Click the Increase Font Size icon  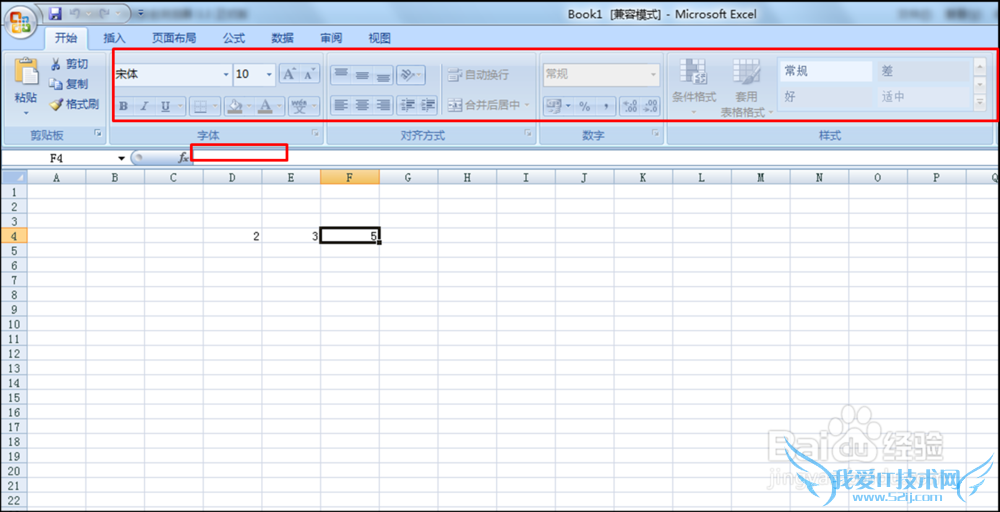click(288, 74)
